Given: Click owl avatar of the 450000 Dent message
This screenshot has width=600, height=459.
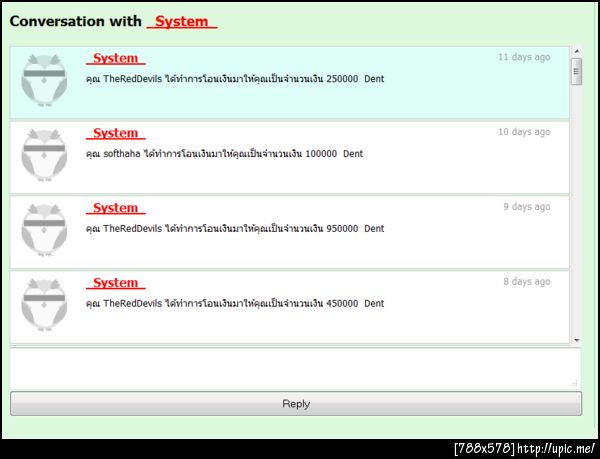Looking at the screenshot, I should 44,305.
